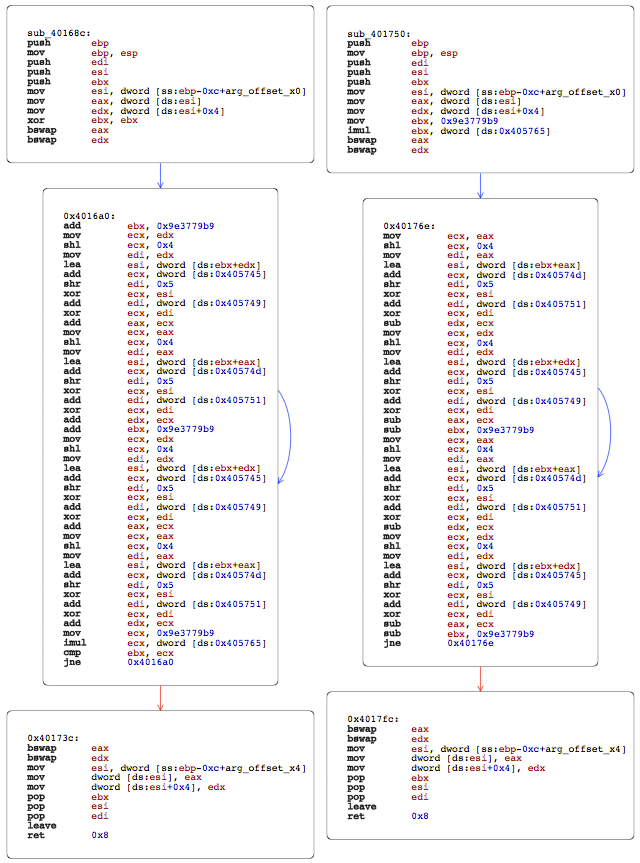Click 'pop ebx' in block 0x4017fc

click(388, 778)
